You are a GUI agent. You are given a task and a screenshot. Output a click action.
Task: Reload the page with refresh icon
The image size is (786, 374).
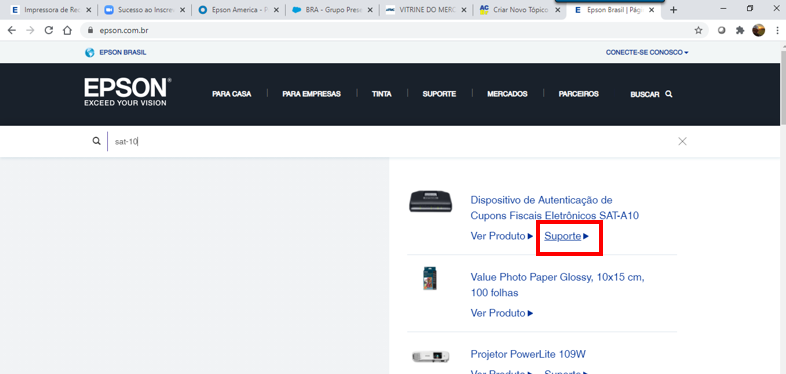(x=49, y=31)
